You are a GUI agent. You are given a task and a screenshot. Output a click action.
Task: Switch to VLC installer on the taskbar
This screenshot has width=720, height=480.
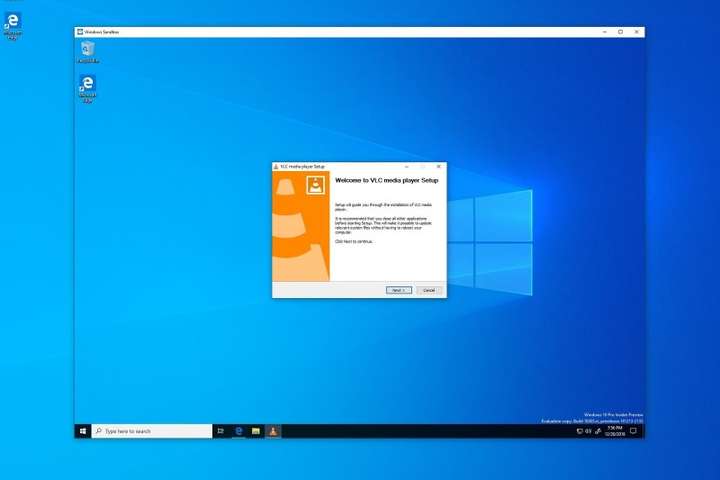(274, 431)
